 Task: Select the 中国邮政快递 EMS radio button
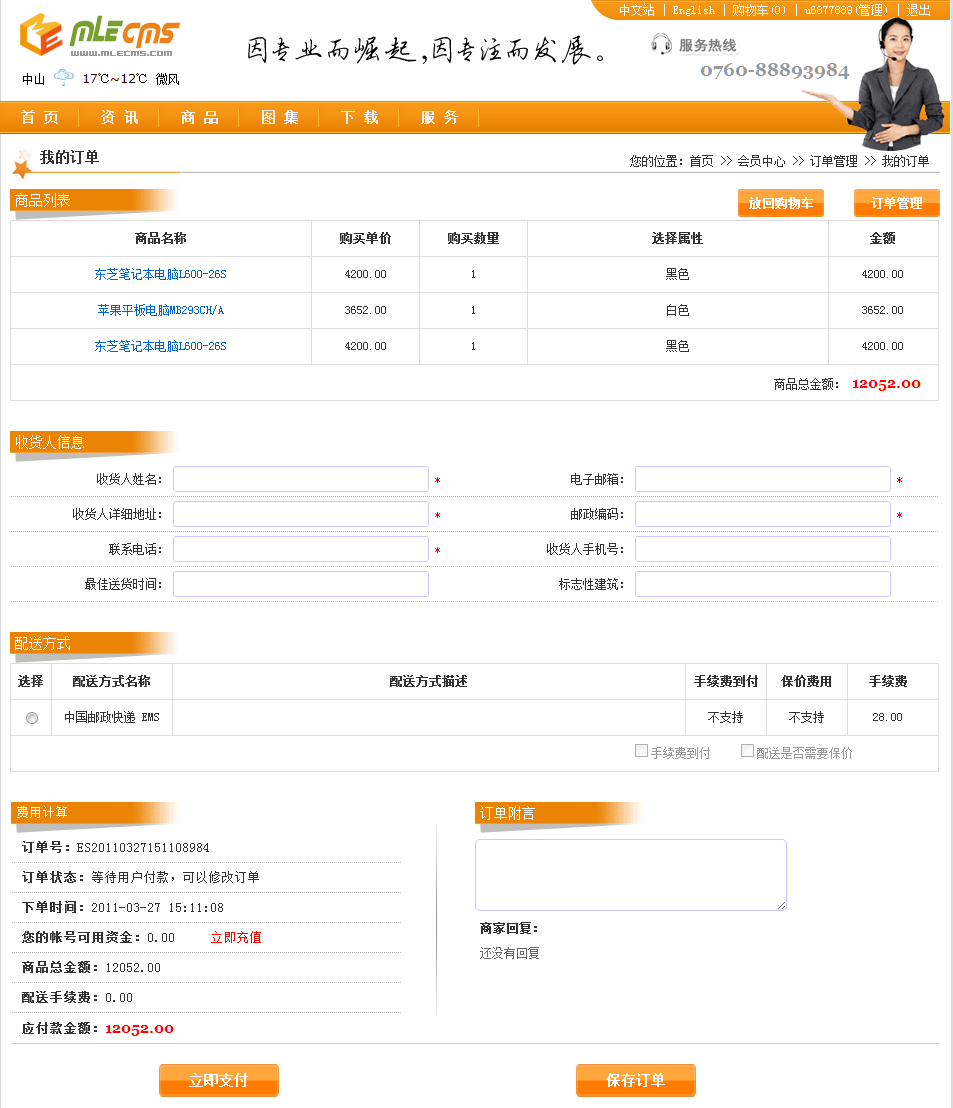(x=32, y=718)
